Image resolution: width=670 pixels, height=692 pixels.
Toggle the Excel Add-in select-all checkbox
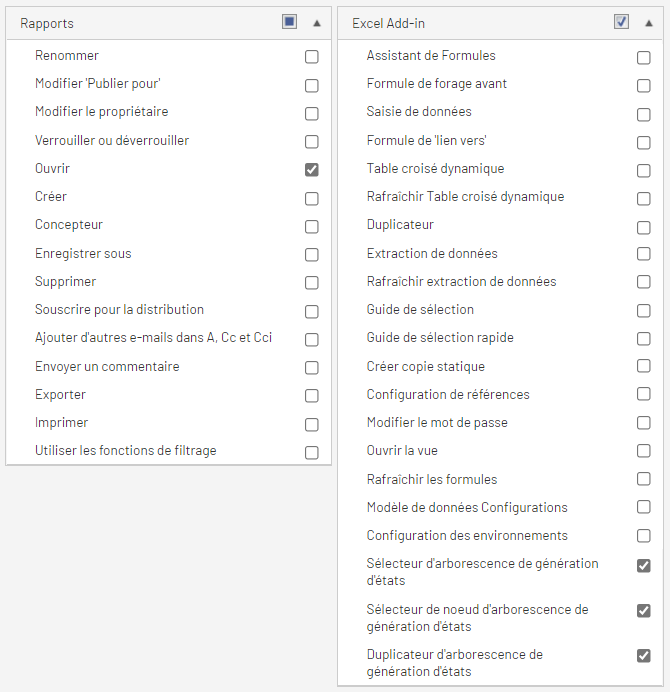click(x=621, y=22)
